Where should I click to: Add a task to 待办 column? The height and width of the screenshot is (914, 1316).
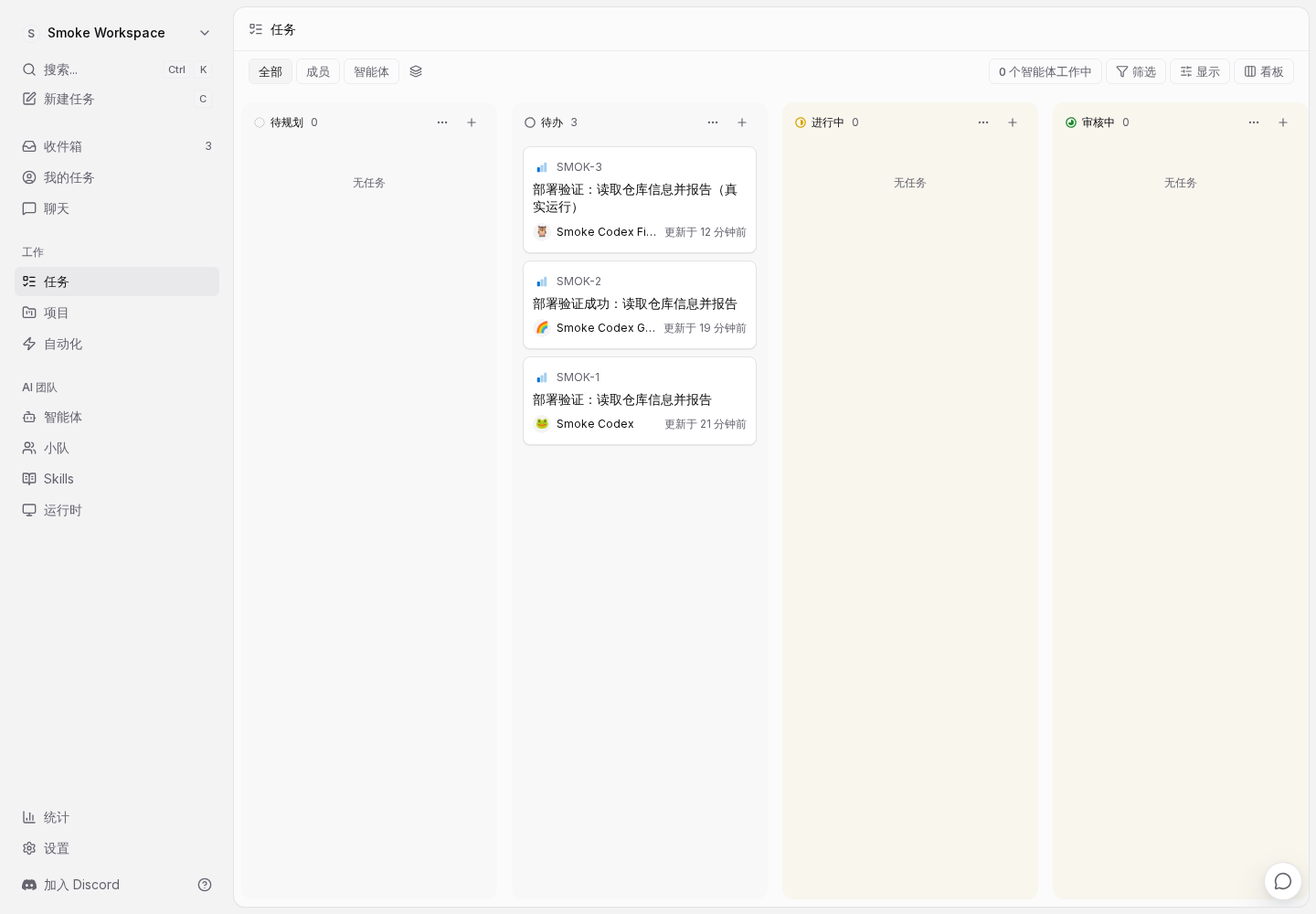coord(742,122)
